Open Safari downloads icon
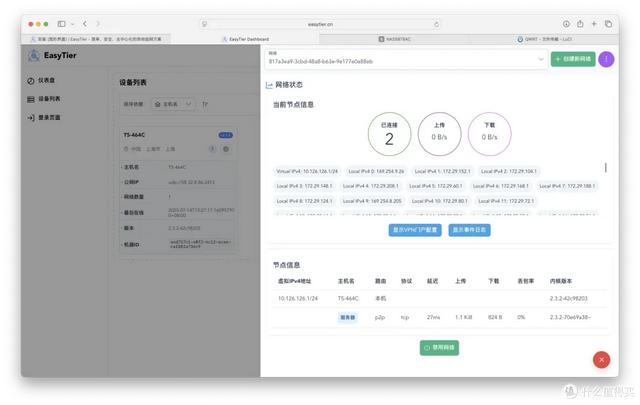 pos(566,24)
